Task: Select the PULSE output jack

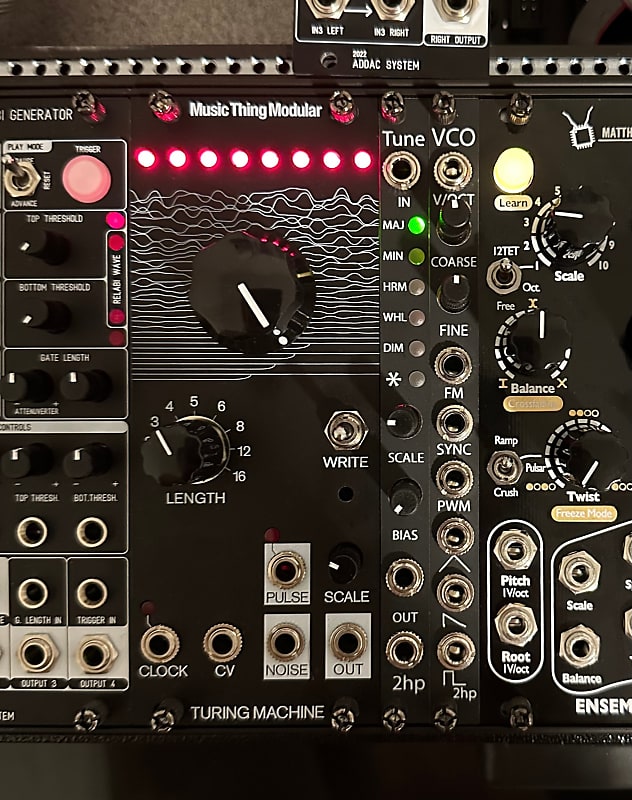Action: coord(287,570)
